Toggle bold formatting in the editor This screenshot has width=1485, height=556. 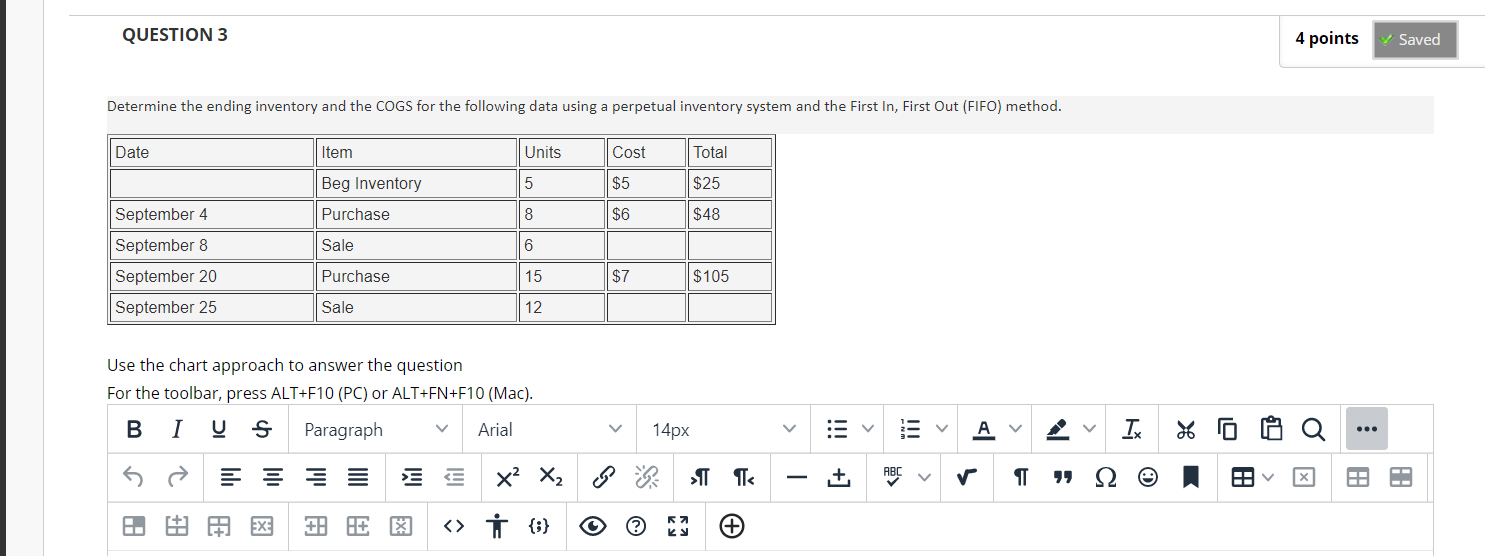[134, 430]
